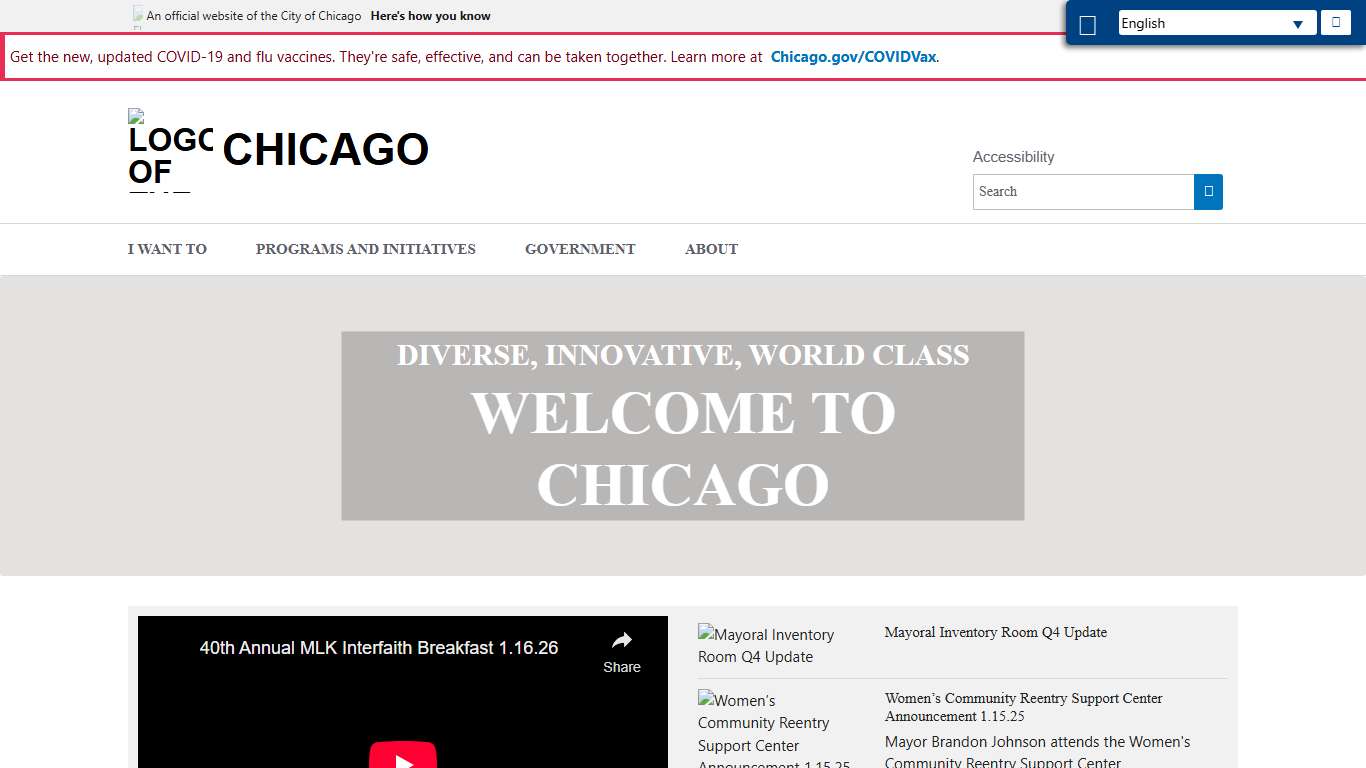Expand the I WANT TO menu

click(167, 249)
